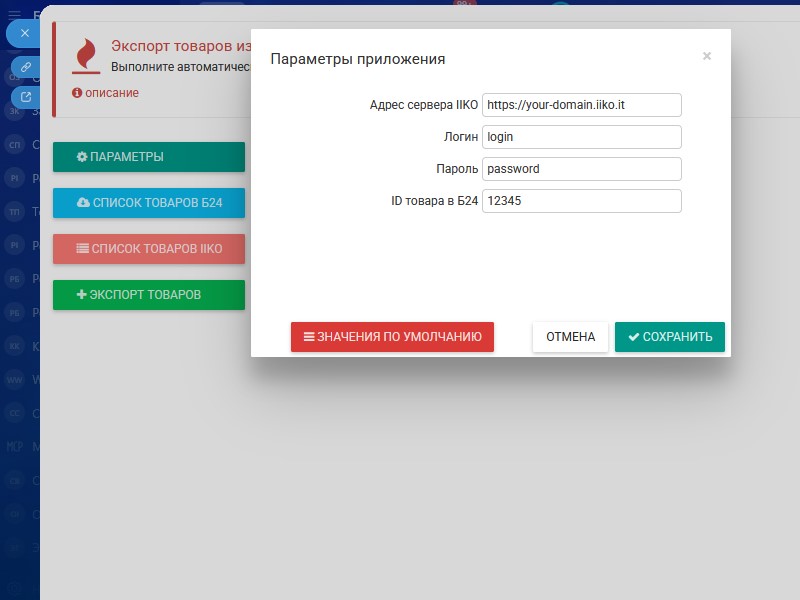The image size is (800, 600).
Task: Cancel with the Отмена button
Action: pos(570,337)
